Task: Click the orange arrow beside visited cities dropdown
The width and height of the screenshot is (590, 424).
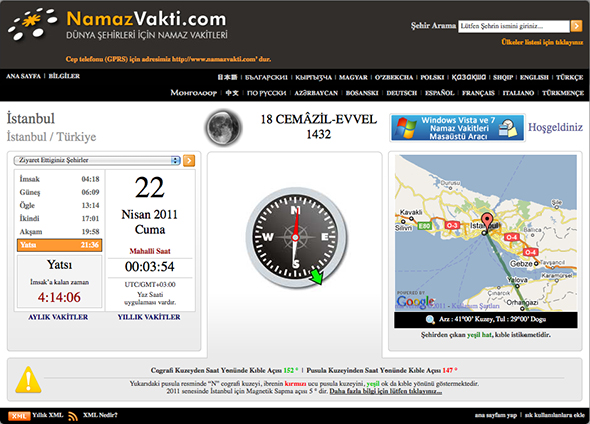Action: [x=189, y=161]
